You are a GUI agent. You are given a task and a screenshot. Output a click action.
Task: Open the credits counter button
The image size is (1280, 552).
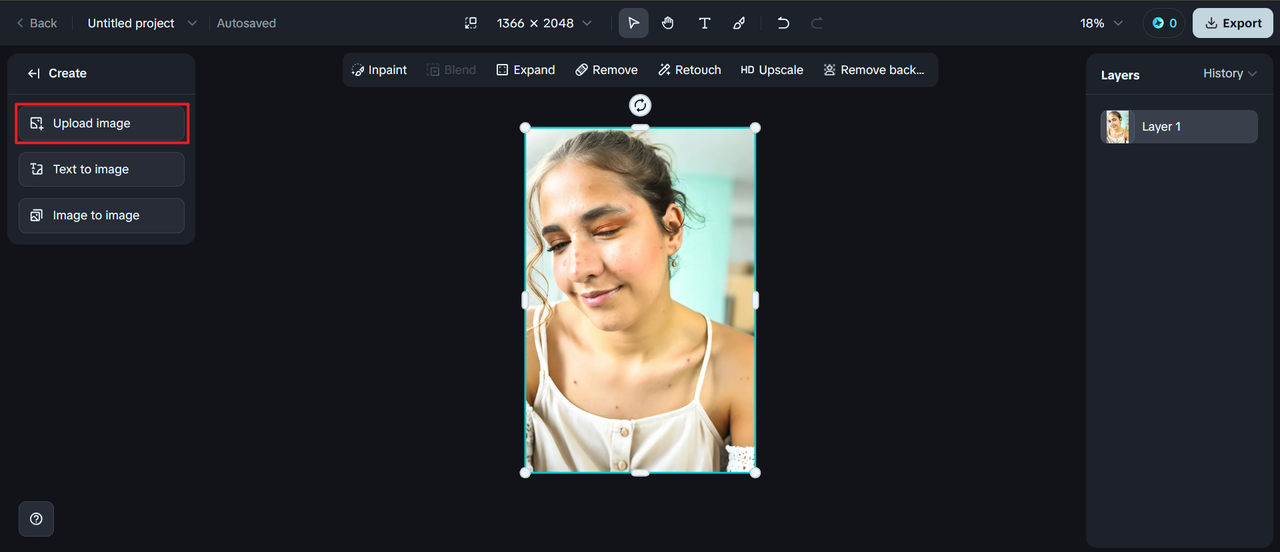[x=1164, y=23]
